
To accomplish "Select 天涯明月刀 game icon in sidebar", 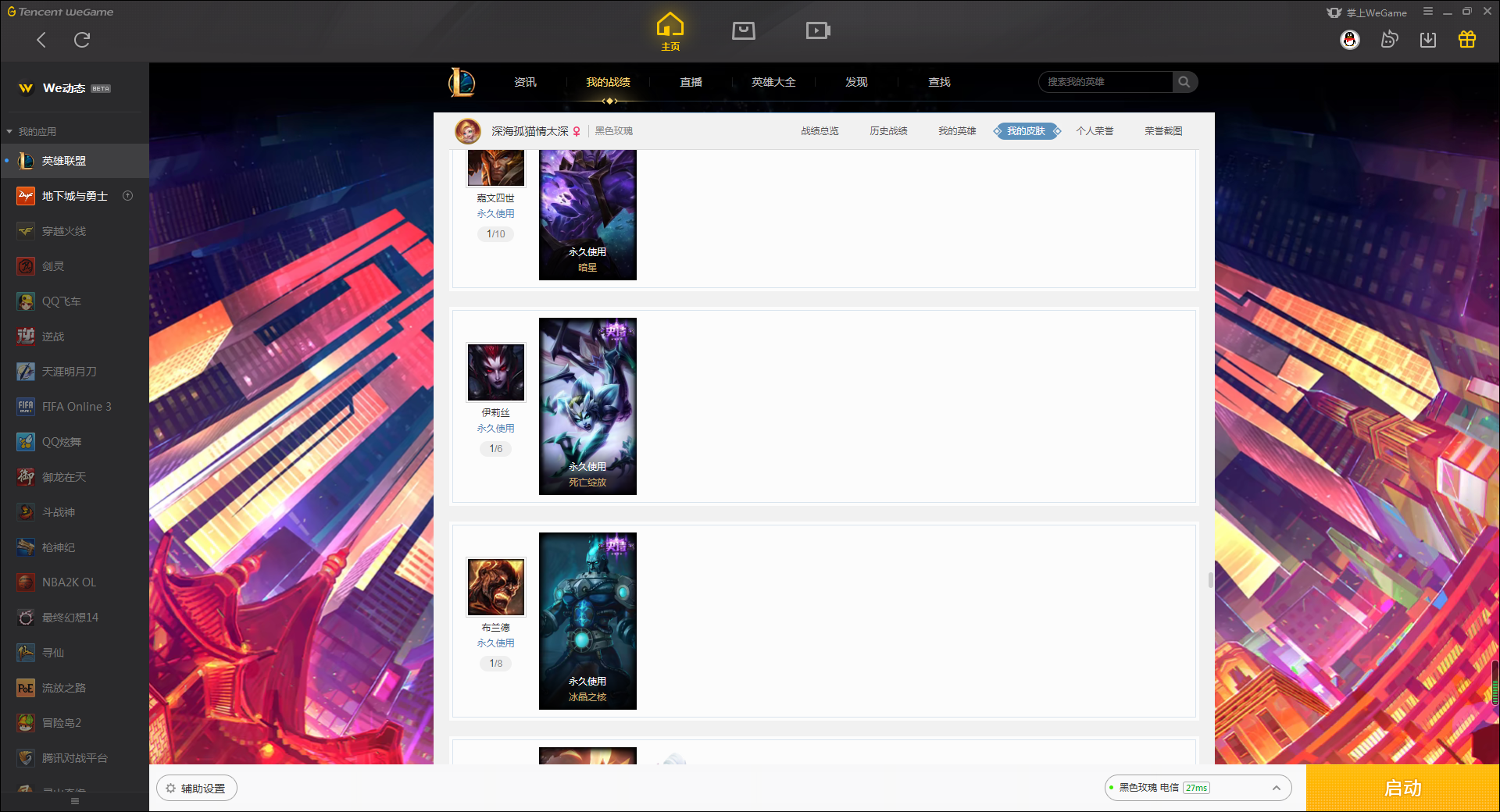I will pos(26,372).
